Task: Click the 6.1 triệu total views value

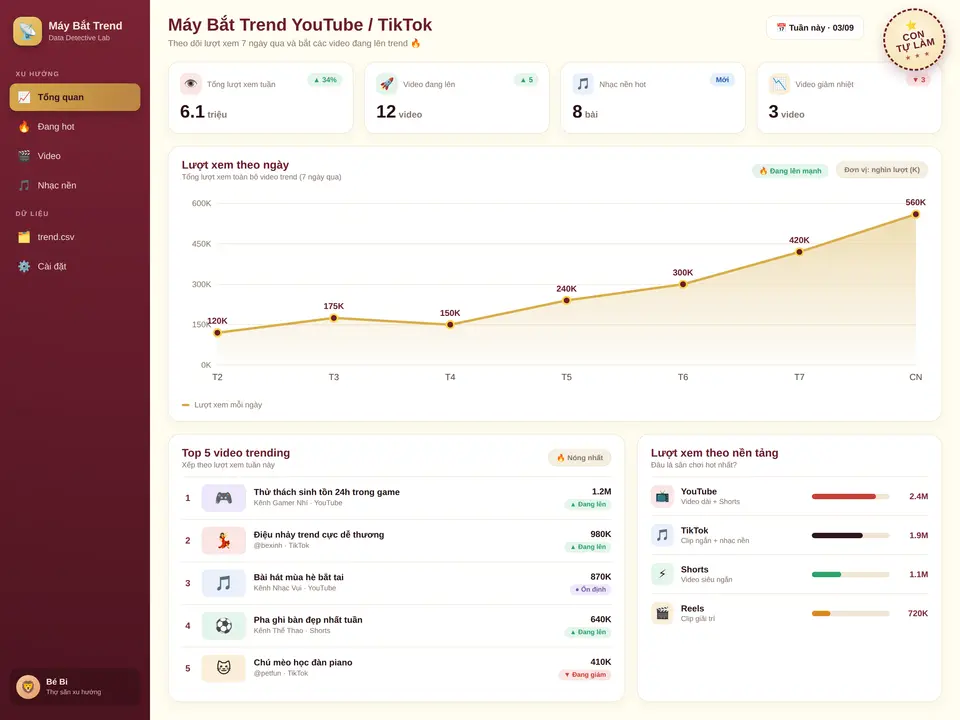Action: click(203, 112)
